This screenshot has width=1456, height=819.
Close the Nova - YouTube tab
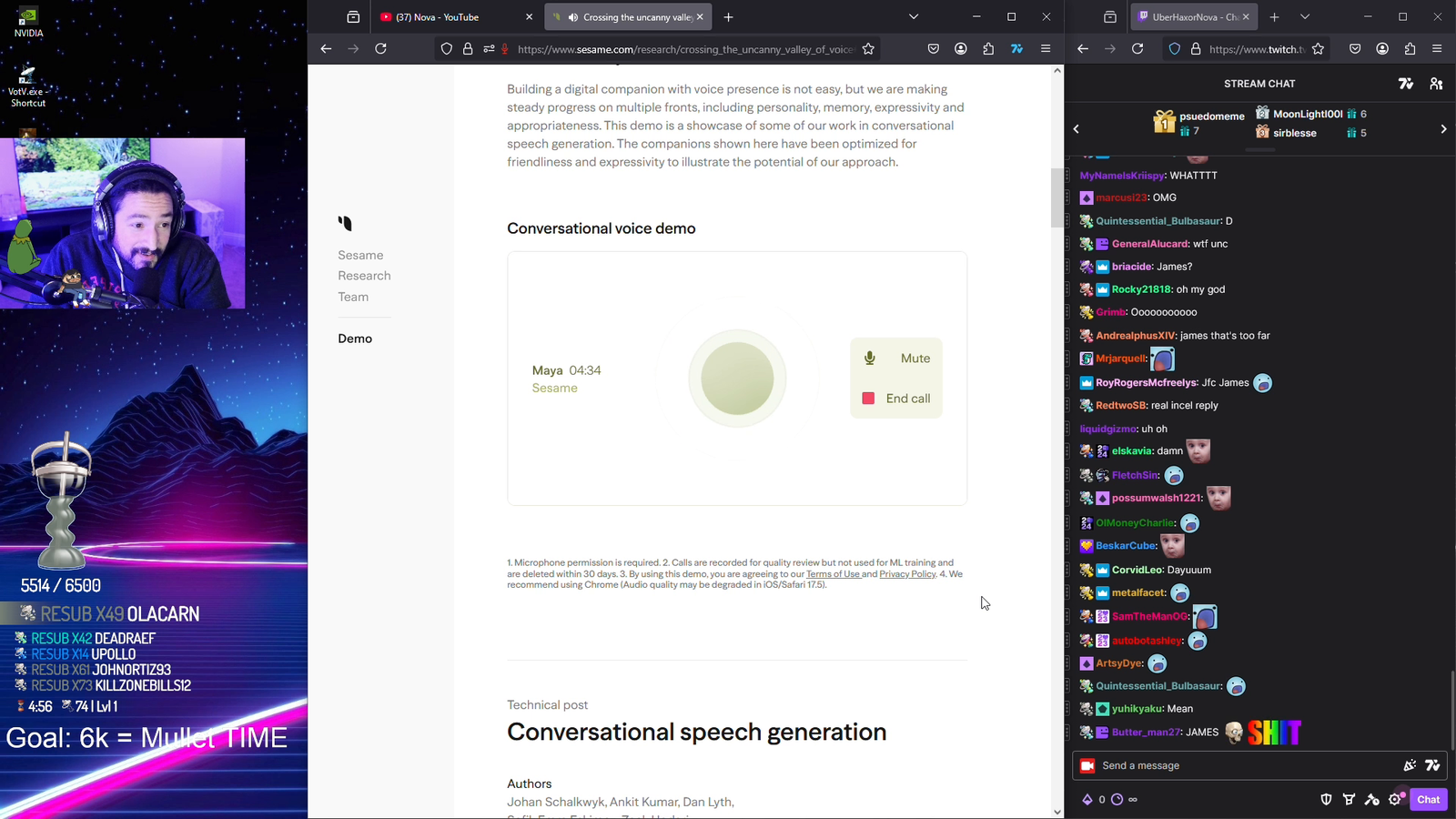529,17
